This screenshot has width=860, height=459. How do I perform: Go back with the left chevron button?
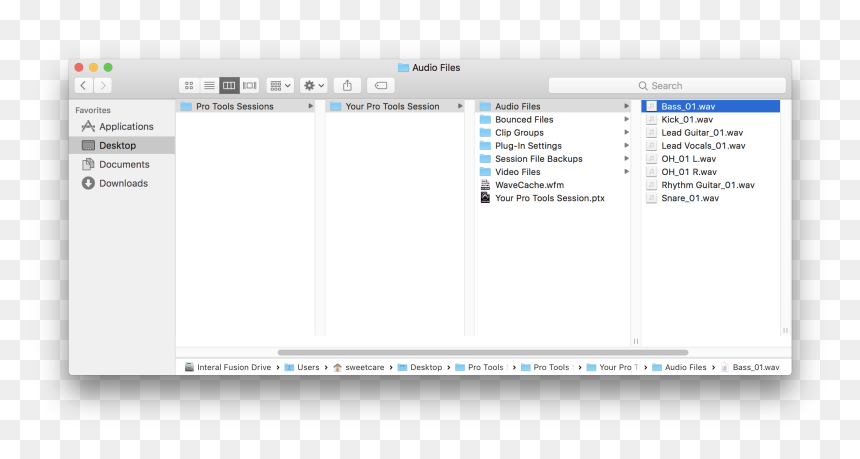coord(83,86)
